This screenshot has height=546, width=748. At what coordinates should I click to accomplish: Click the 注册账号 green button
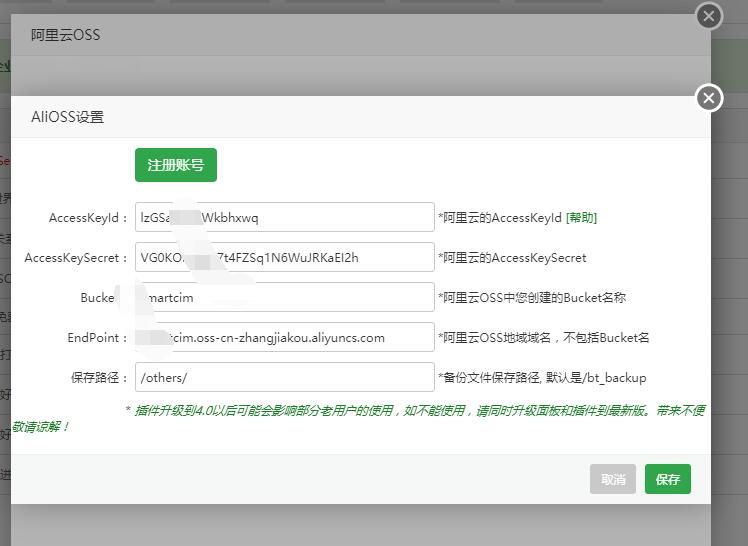tap(176, 165)
